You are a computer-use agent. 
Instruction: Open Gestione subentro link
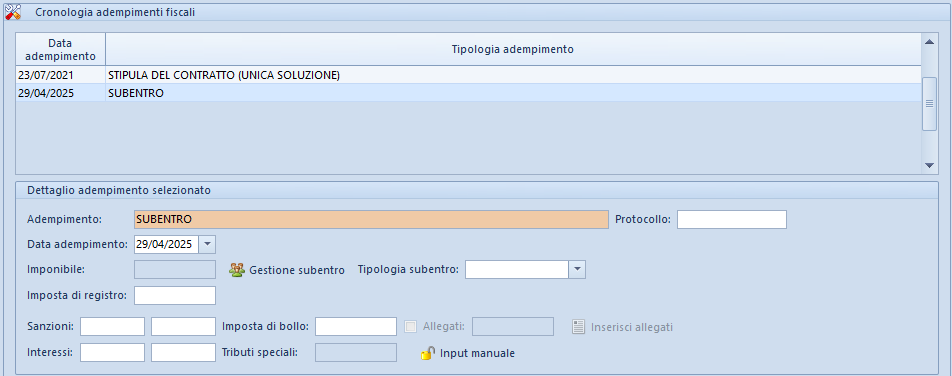tap(297, 270)
